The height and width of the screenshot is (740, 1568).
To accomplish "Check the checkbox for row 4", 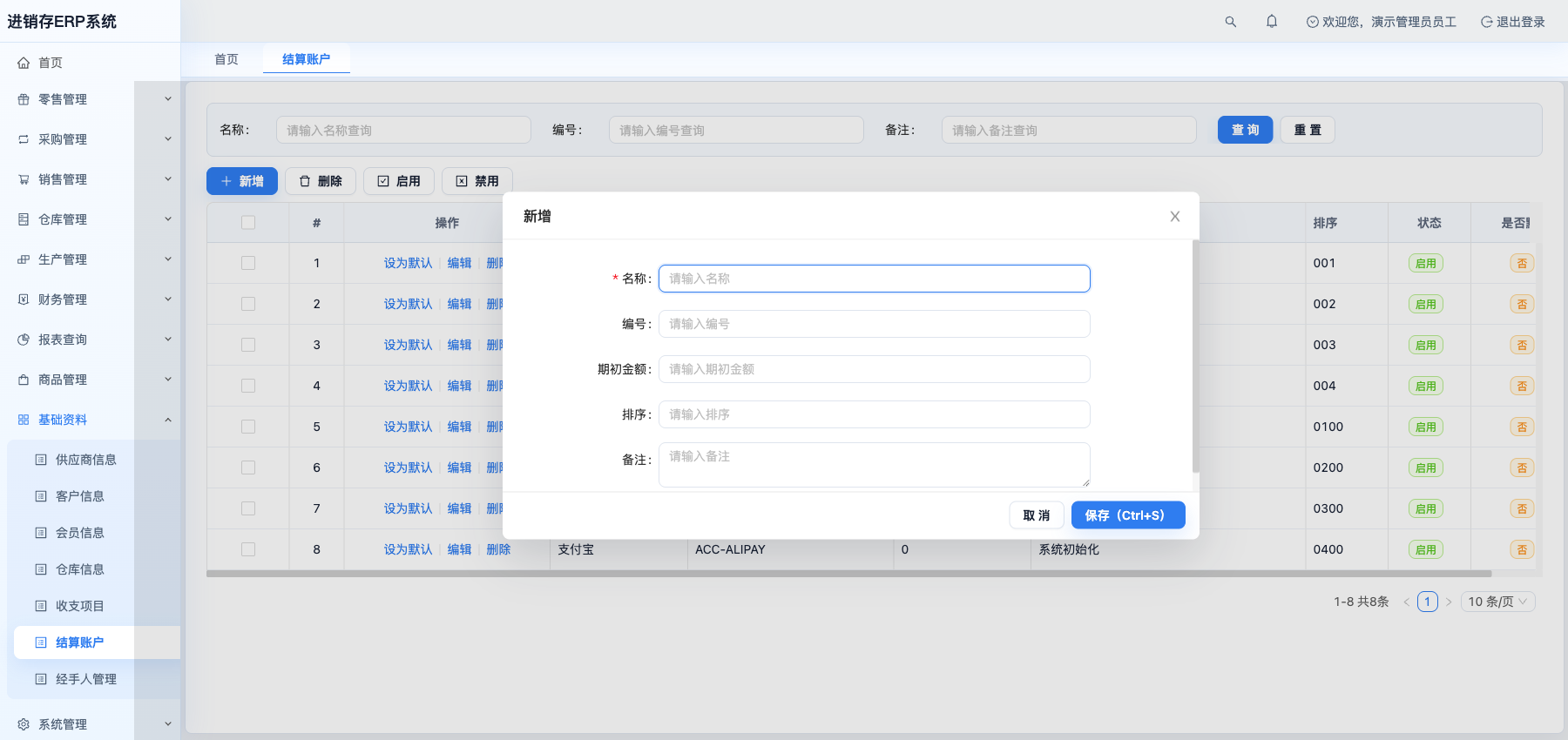I will (x=248, y=386).
